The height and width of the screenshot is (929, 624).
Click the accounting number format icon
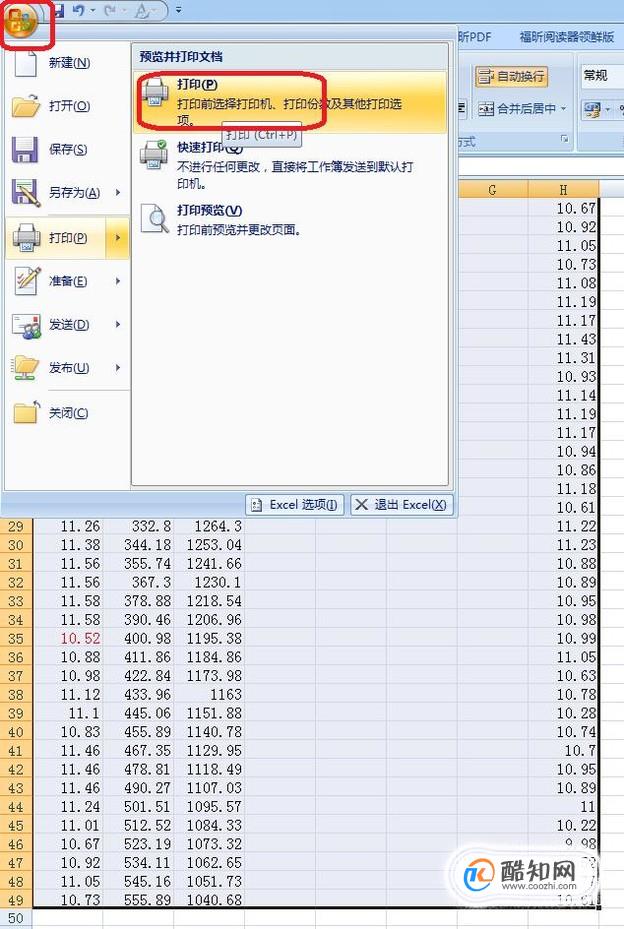coord(592,109)
